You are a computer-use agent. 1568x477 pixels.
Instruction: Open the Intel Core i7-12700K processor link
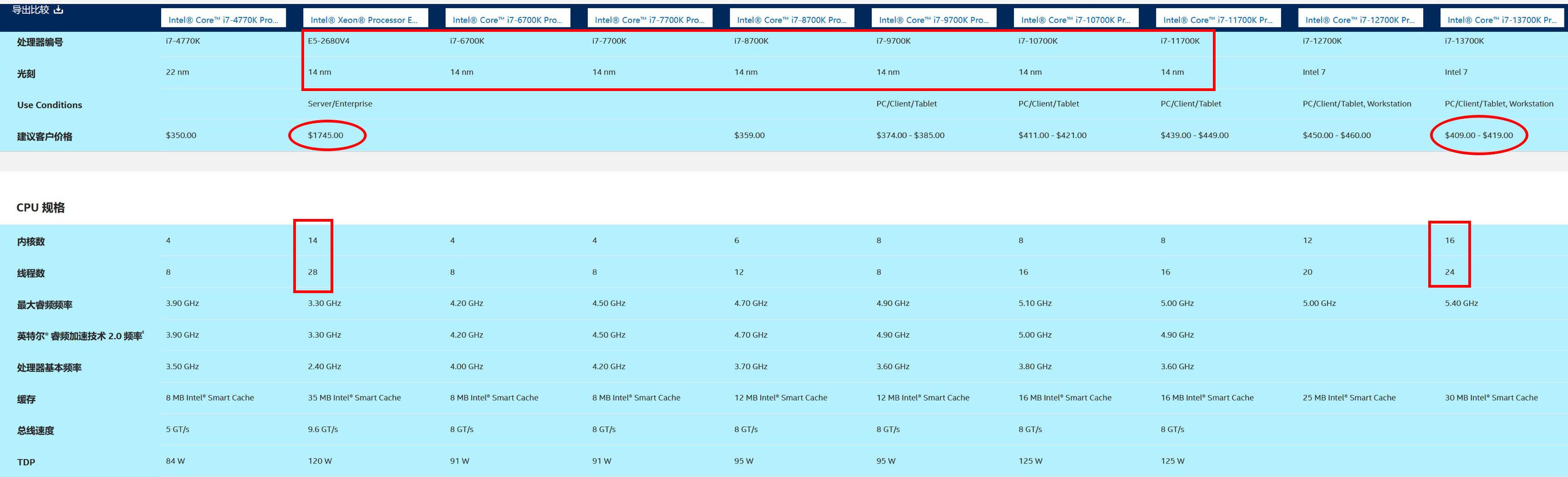1360,20
